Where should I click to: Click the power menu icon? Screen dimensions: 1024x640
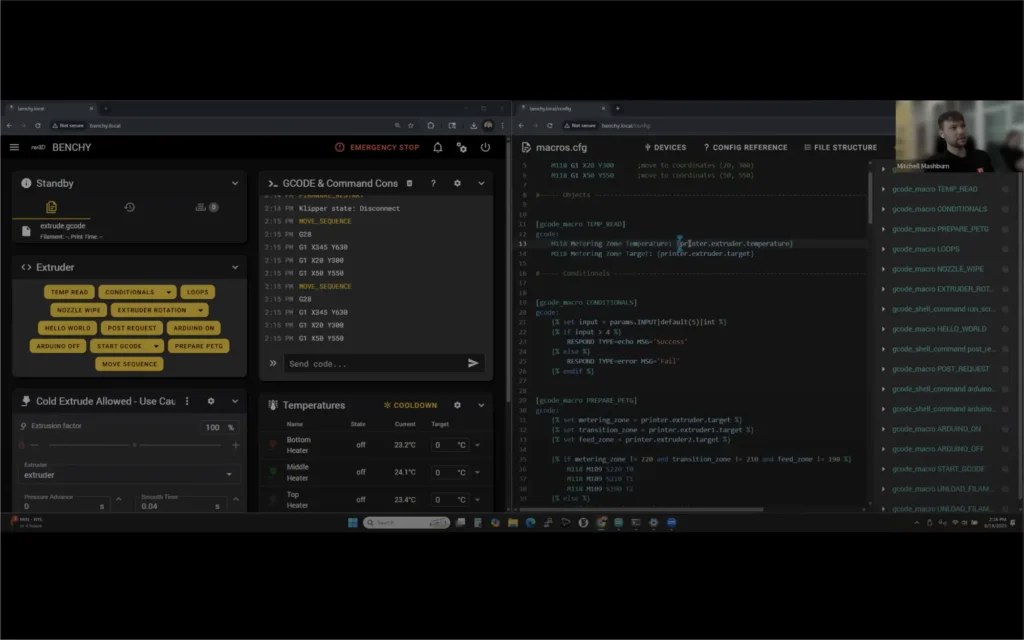click(485, 147)
